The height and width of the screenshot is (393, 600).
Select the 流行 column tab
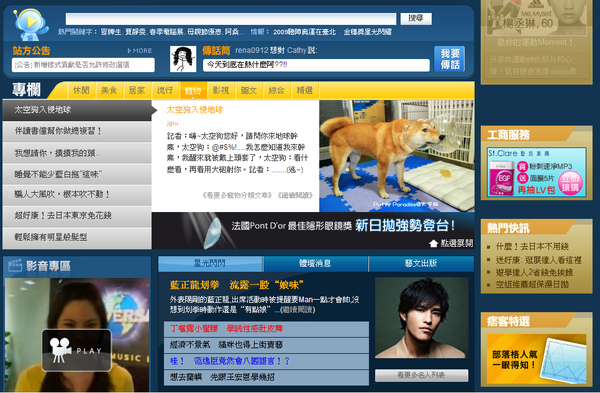click(165, 90)
